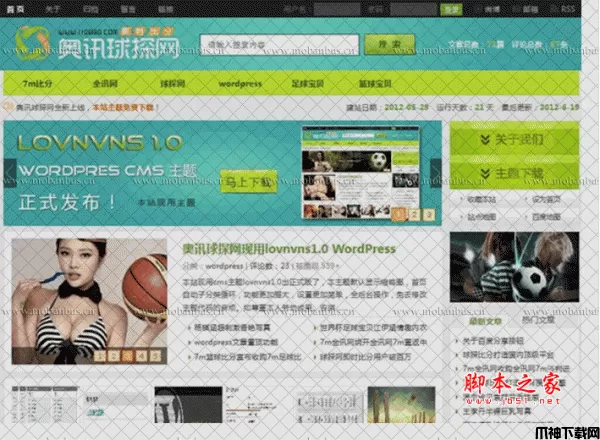Viewport: 600px width, 440px height.
Task: Open the theme preview screenshot in the banner
Action: click(x=360, y=173)
